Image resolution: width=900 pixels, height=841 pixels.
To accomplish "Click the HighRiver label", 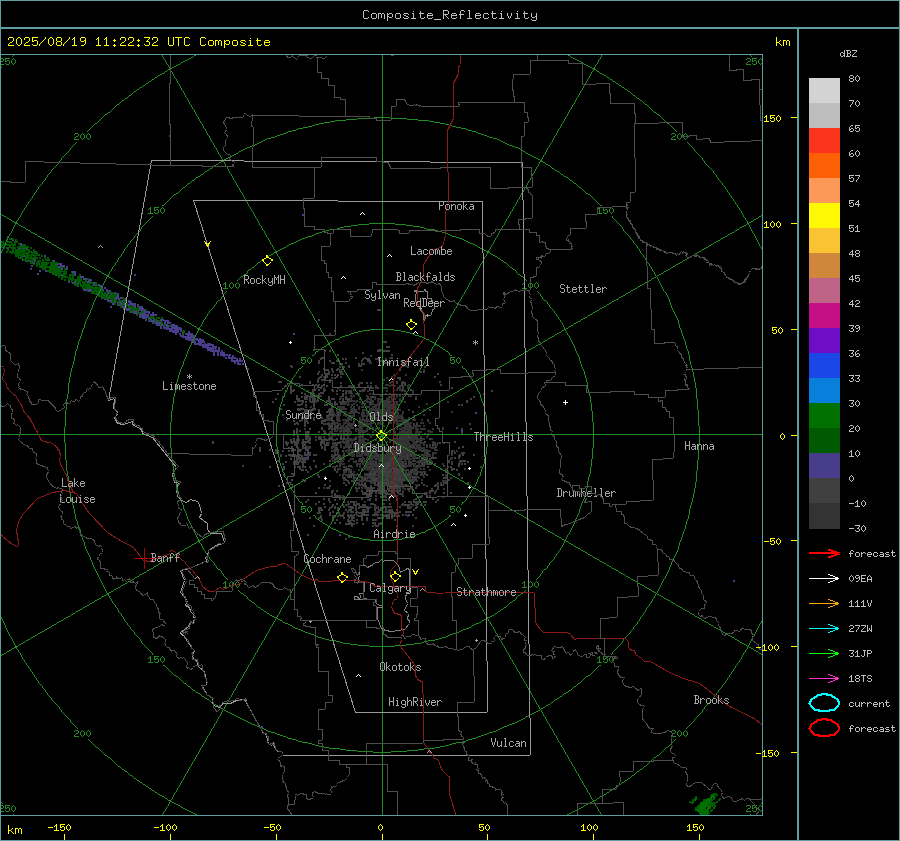I will tap(415, 702).
